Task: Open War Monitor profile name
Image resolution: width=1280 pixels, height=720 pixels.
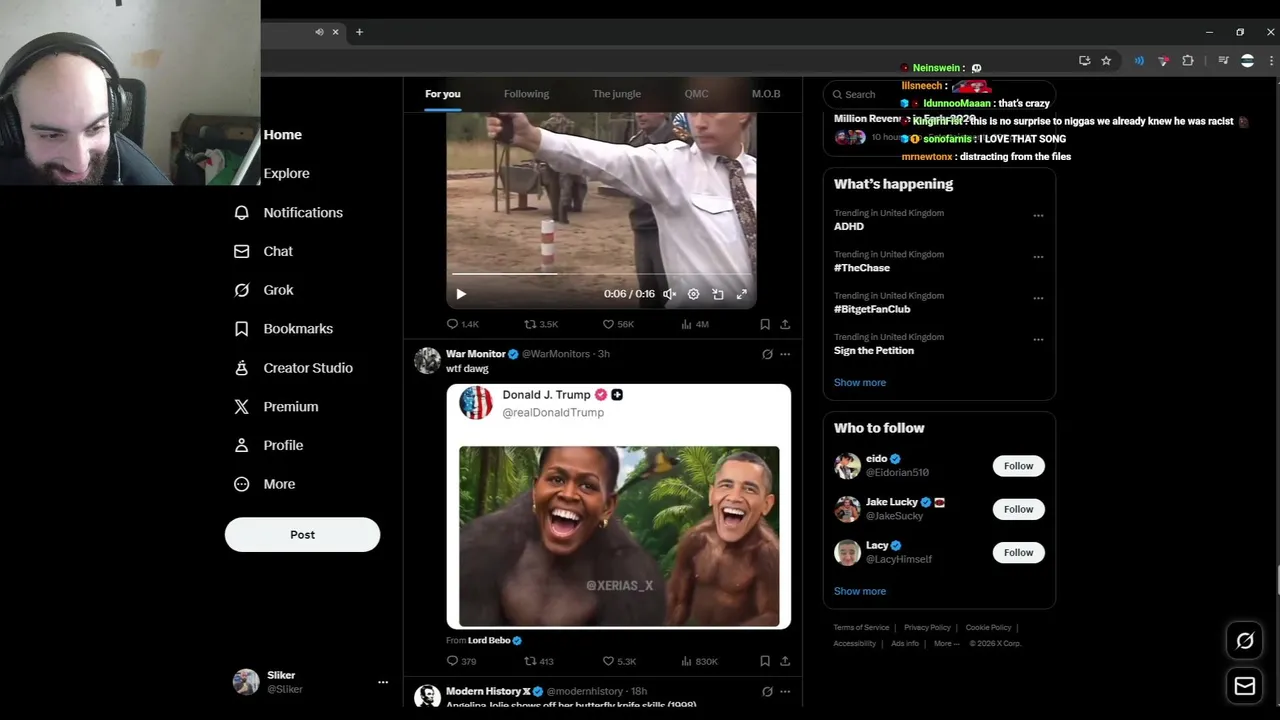Action: point(476,354)
